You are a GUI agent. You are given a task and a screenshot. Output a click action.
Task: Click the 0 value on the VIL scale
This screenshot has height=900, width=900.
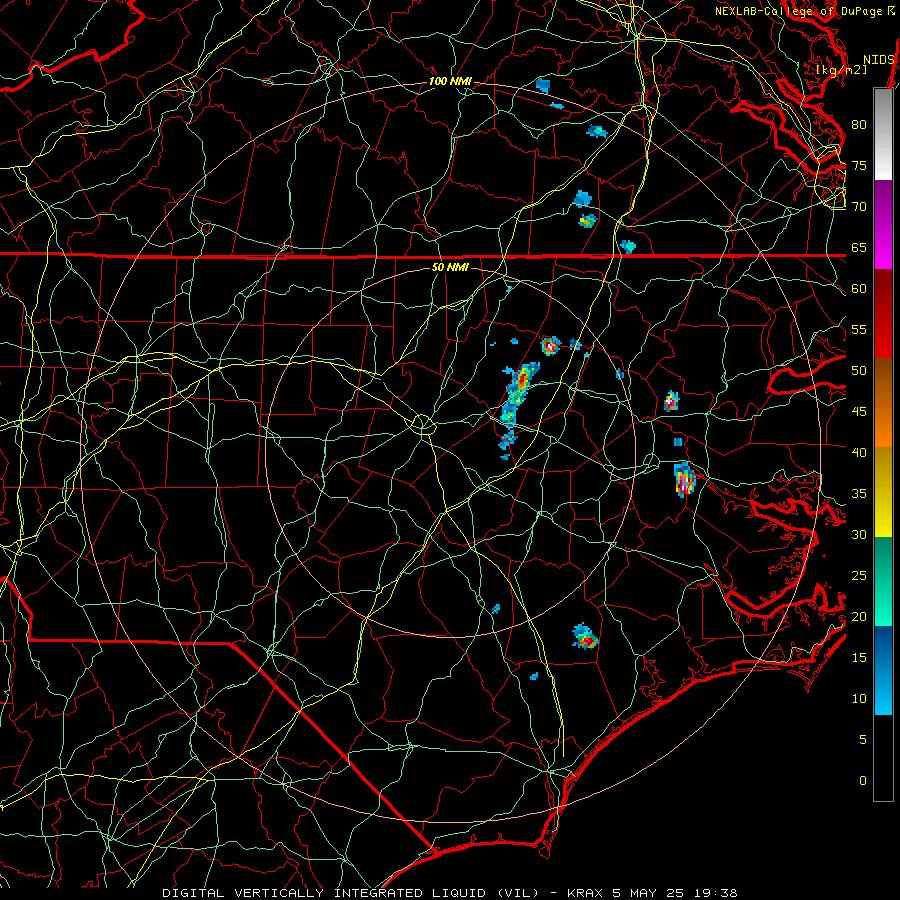(863, 781)
